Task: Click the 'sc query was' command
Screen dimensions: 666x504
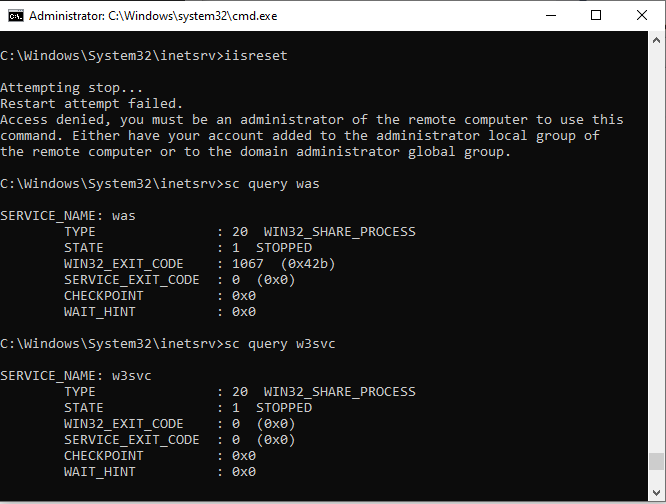Action: click(x=272, y=184)
